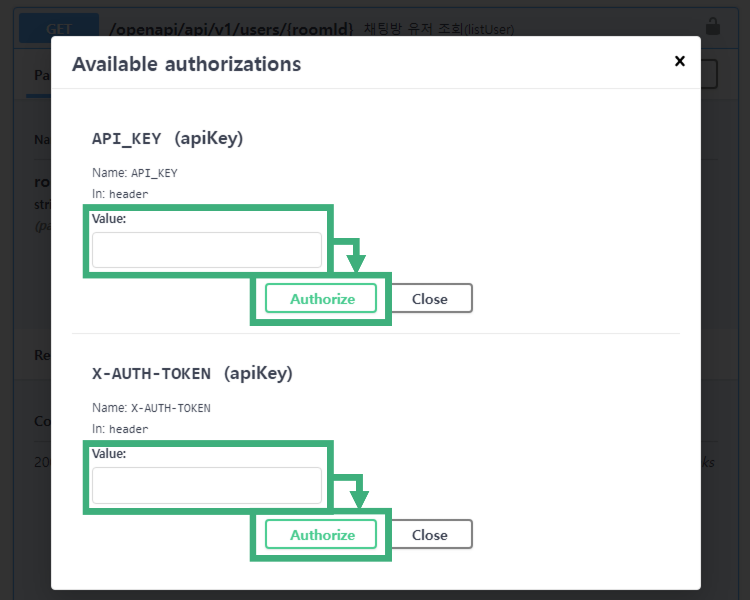
Task: Click the Value label above API_KEY input
Action: 109,218
